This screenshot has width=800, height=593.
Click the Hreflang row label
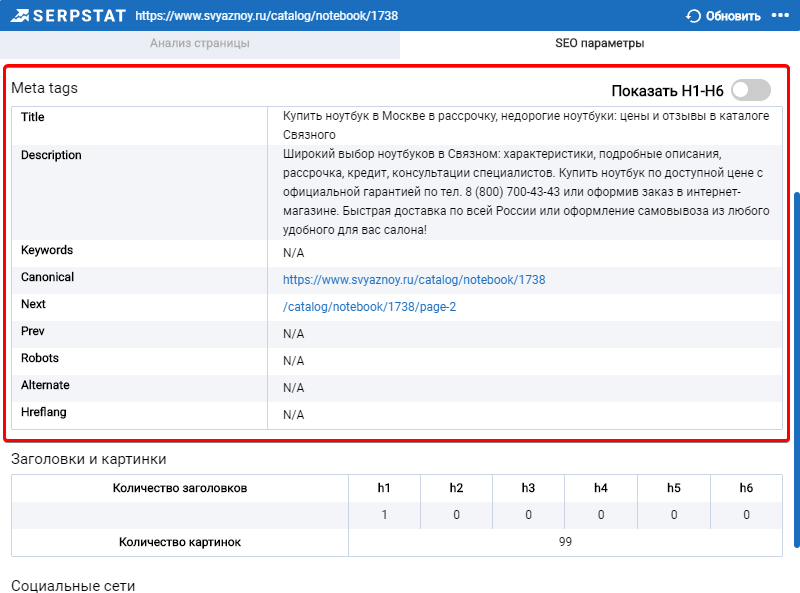[43, 412]
